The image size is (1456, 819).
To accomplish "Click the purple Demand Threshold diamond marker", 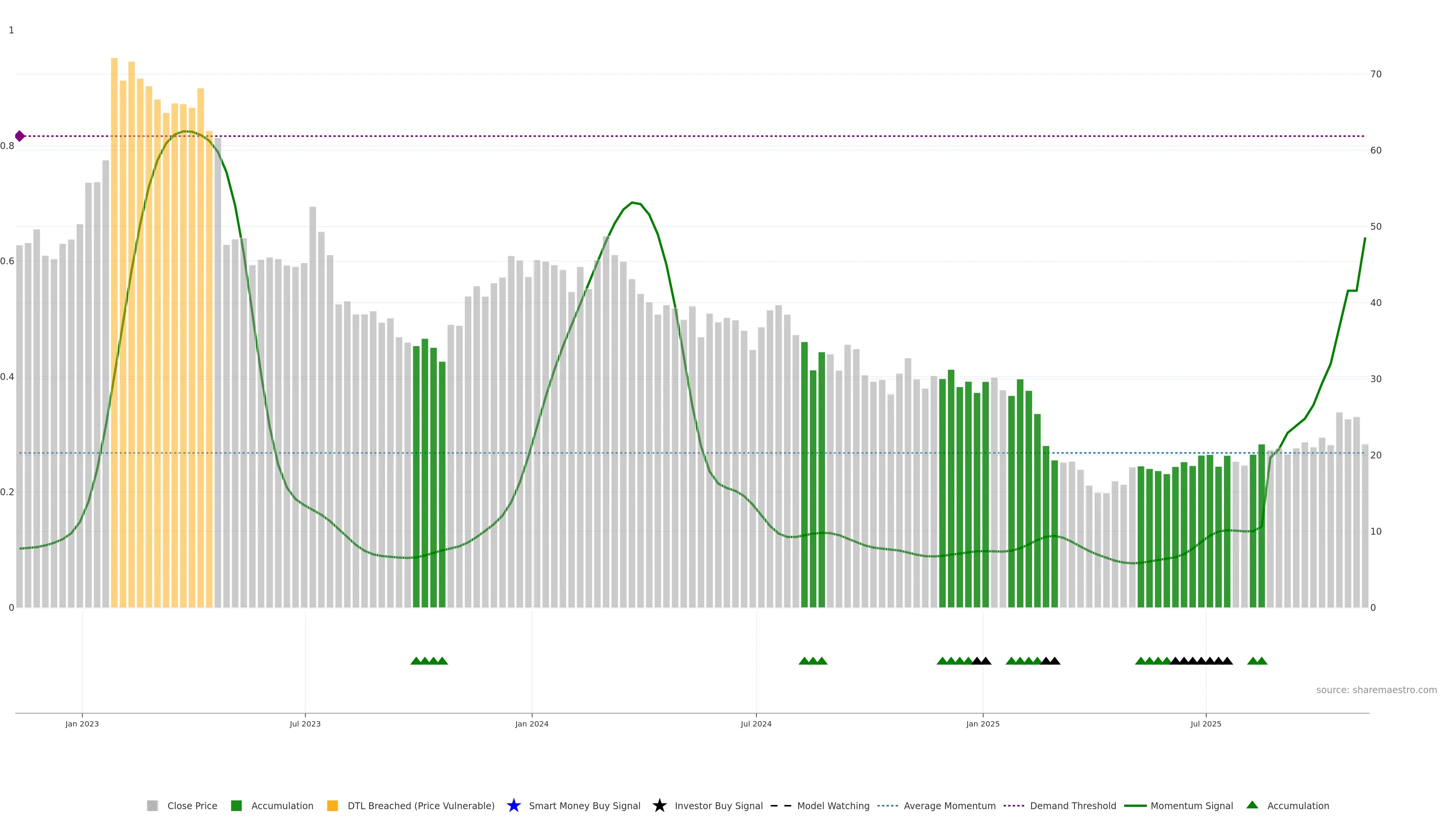I will tap(20, 136).
